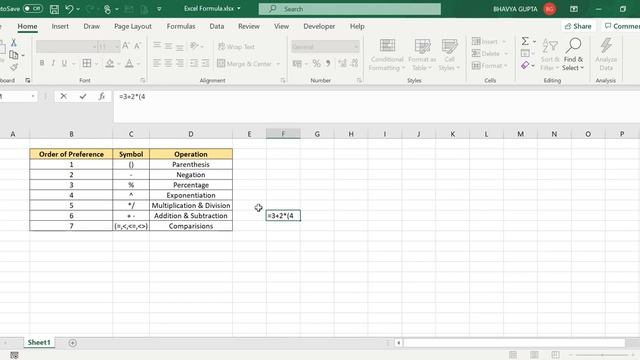This screenshot has width=640, height=360.
Task: Click the Format Painter brush icon
Action: [14, 66]
